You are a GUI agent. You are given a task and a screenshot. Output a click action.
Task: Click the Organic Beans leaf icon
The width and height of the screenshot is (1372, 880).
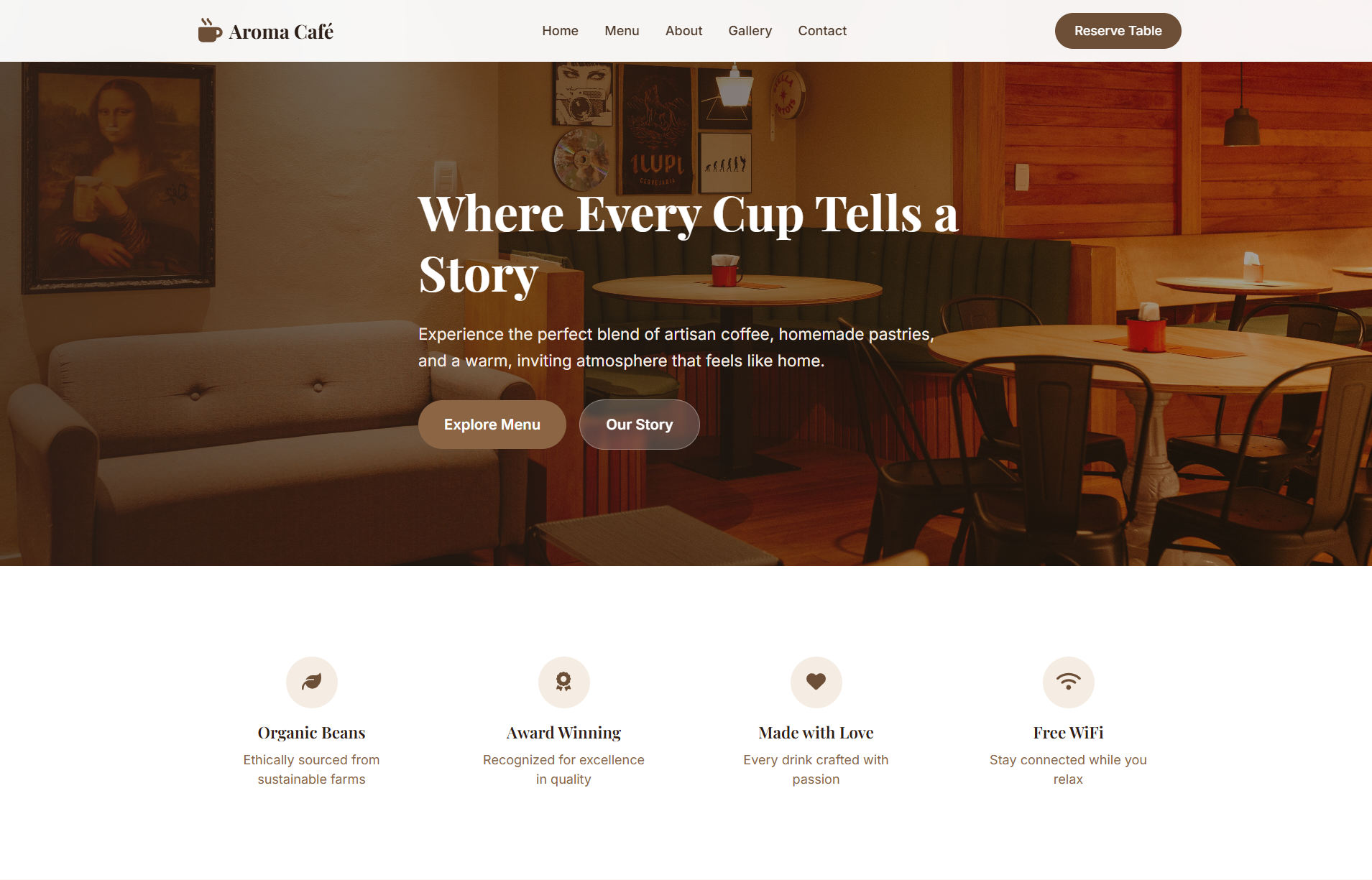312,682
